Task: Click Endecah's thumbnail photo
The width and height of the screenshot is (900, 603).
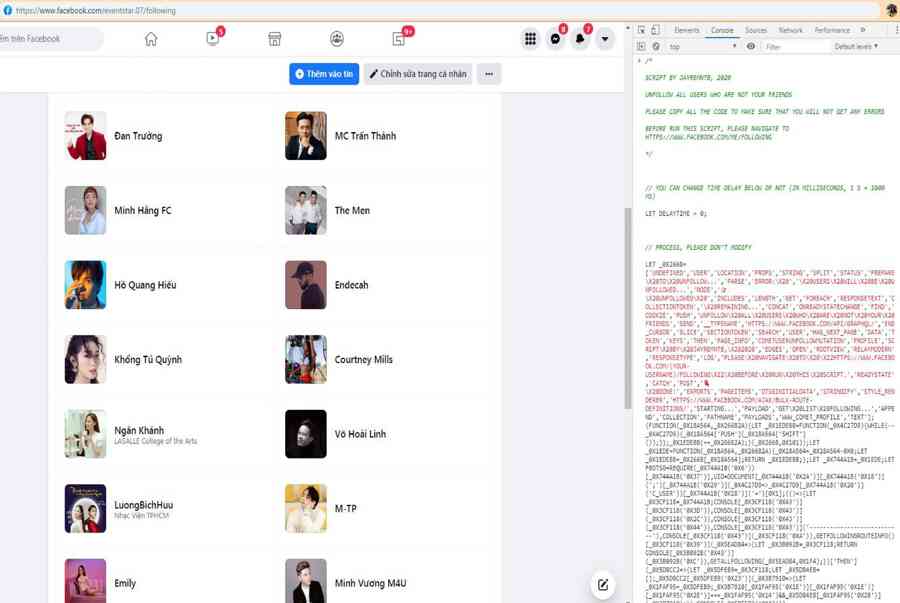Action: (306, 285)
